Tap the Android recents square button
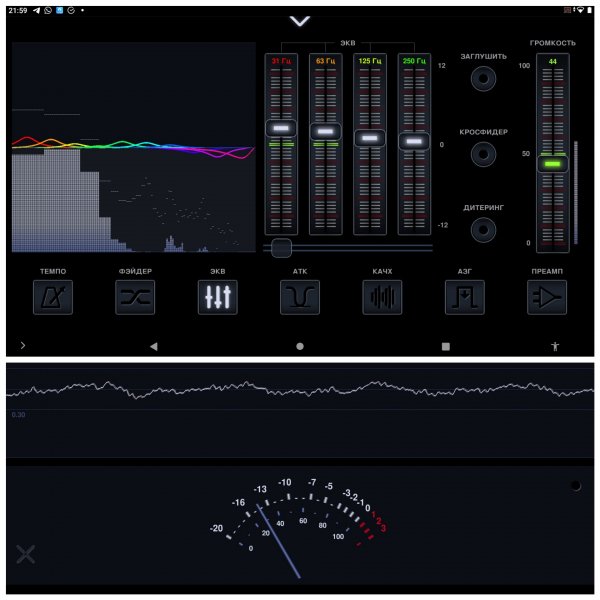The width and height of the screenshot is (600, 600). tap(445, 346)
